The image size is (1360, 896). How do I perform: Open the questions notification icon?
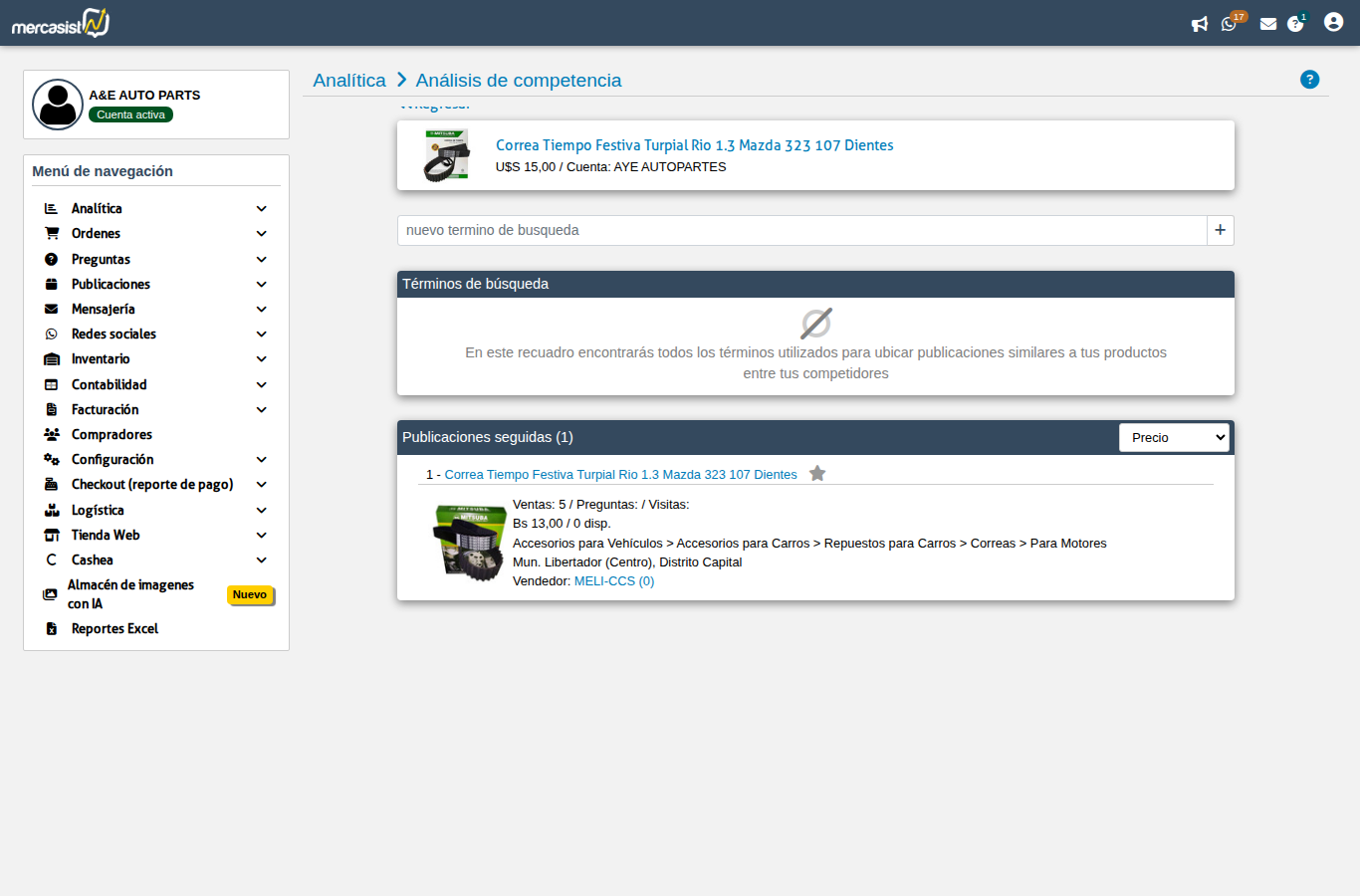[x=1295, y=24]
